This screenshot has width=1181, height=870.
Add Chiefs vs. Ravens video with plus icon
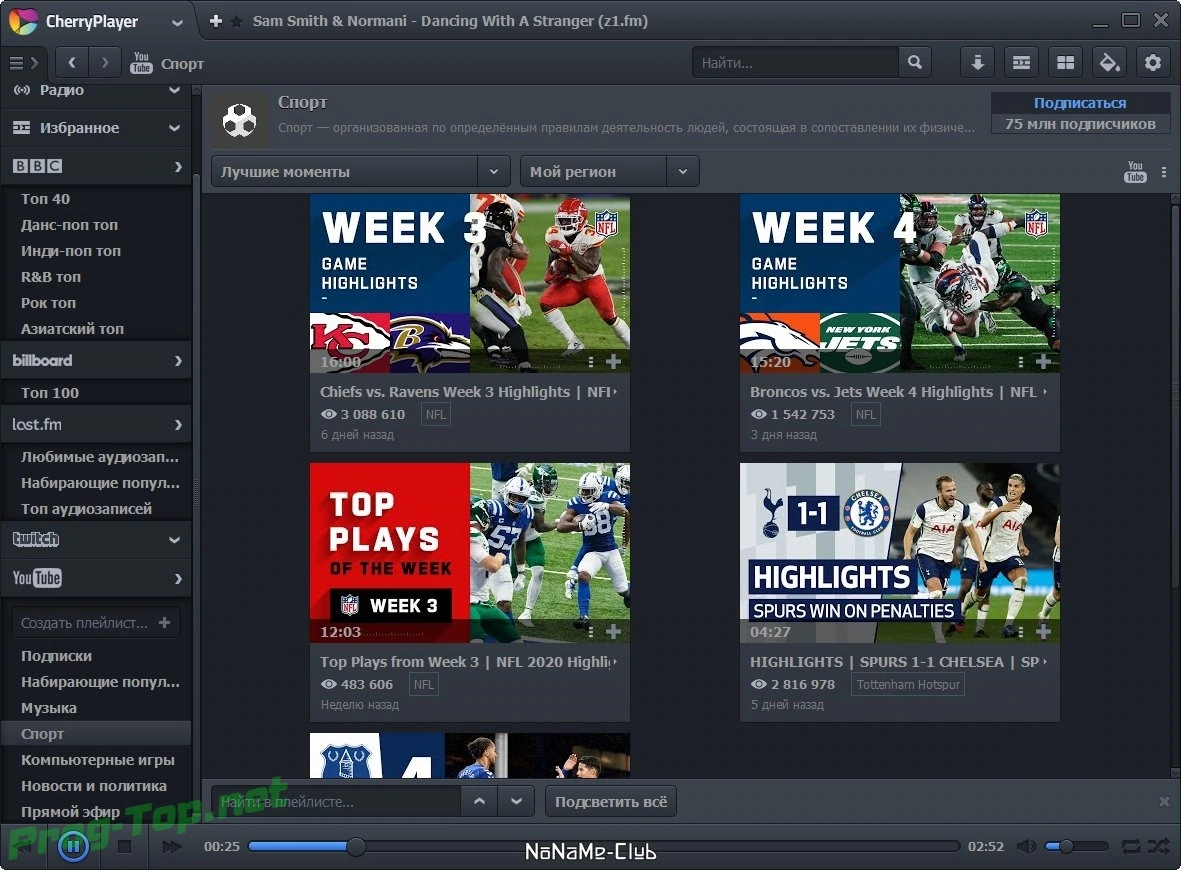(613, 362)
